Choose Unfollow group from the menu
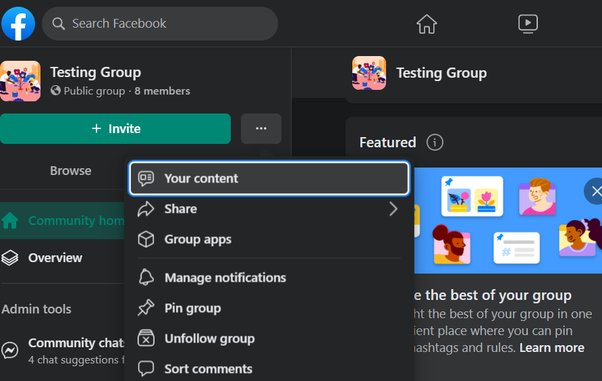Image resolution: width=602 pixels, height=381 pixels. [269, 338]
